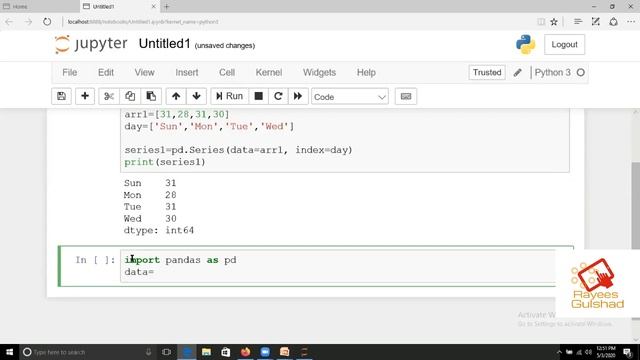The height and width of the screenshot is (360, 640).
Task: Open the browser hub icon
Action: tap(578, 22)
